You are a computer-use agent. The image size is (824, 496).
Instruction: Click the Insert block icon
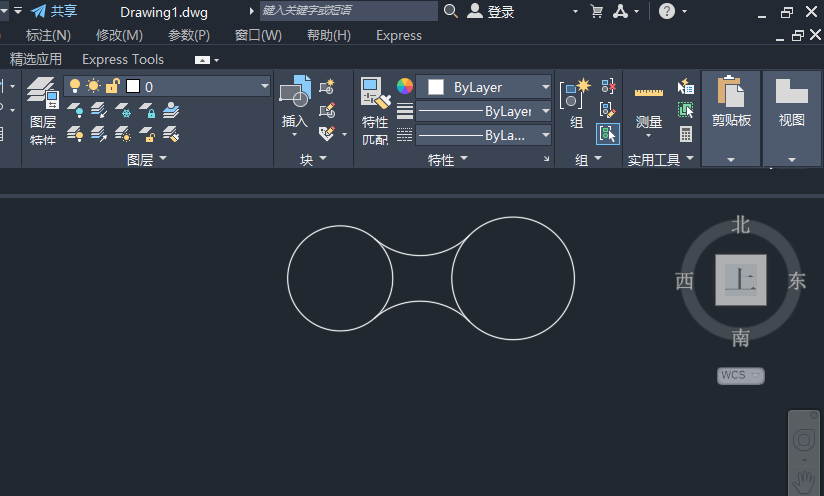pos(295,91)
